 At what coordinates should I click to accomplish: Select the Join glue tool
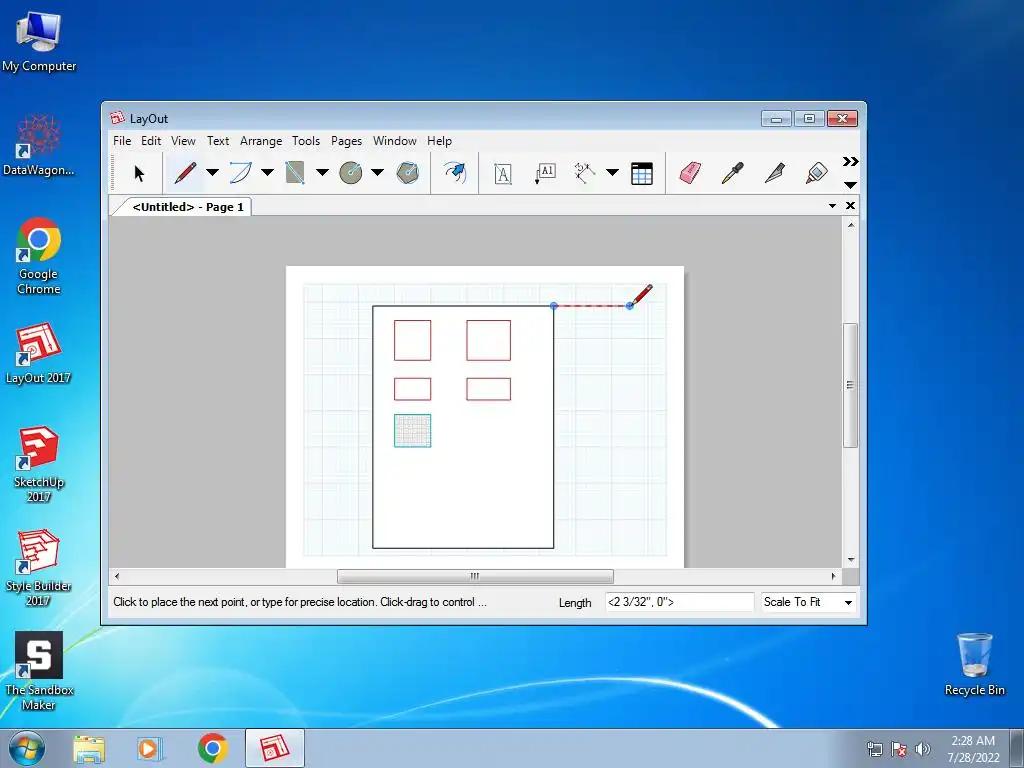(x=817, y=173)
